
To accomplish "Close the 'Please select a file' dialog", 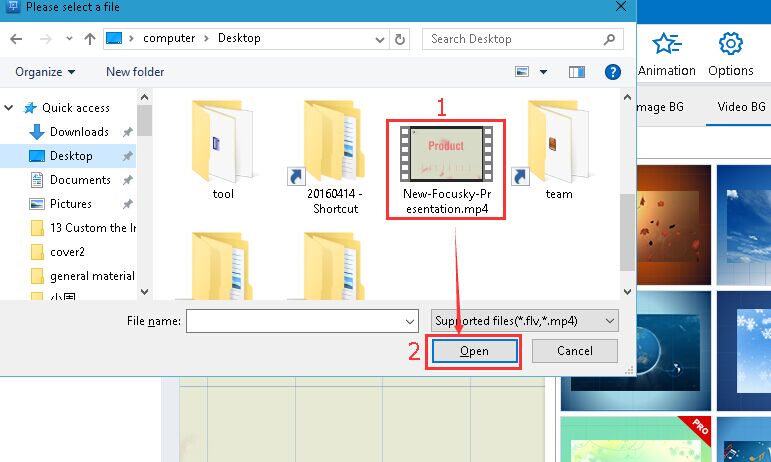I will pyautogui.click(x=621, y=7).
